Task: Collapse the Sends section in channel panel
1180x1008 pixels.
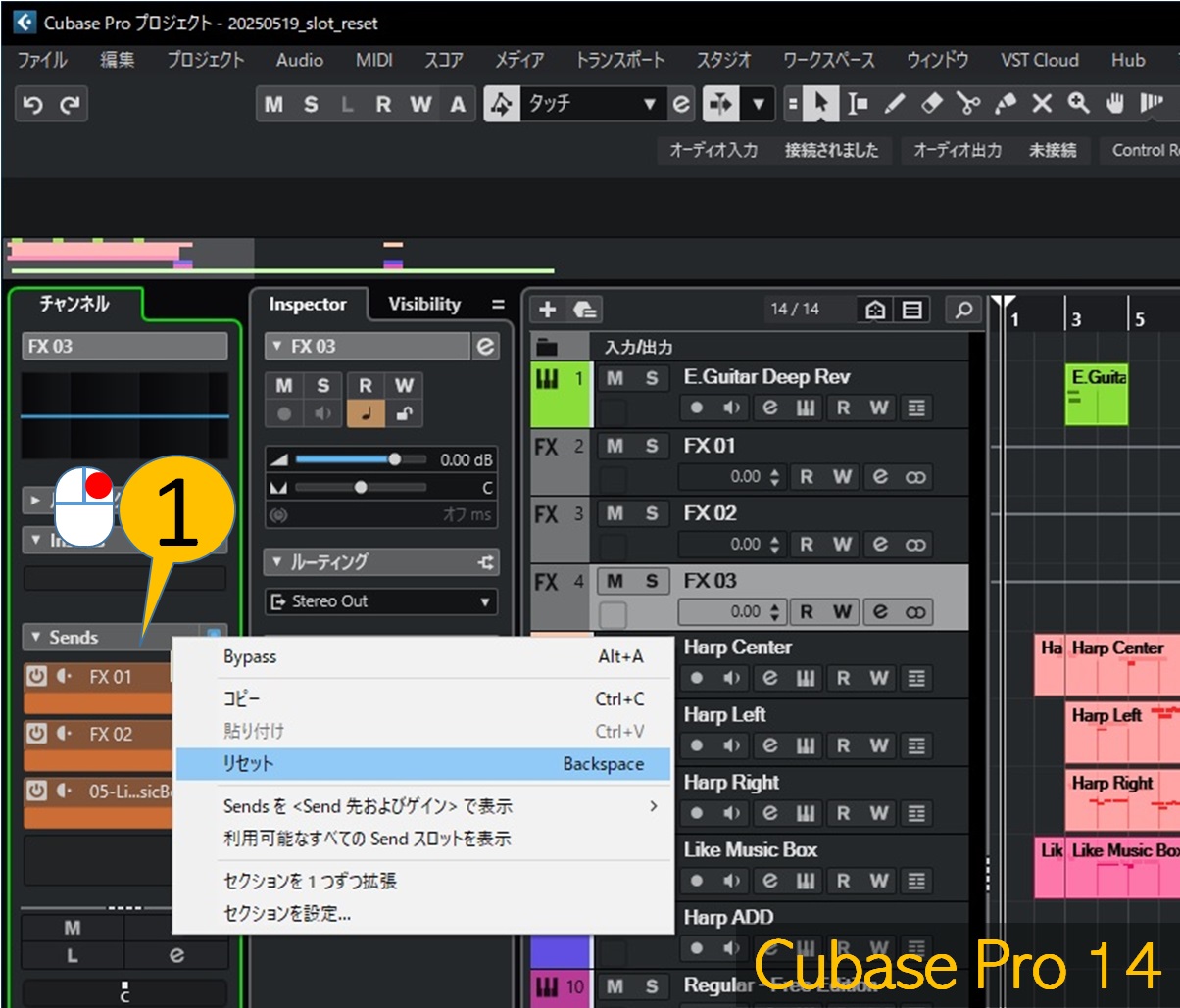Action: 37,637
